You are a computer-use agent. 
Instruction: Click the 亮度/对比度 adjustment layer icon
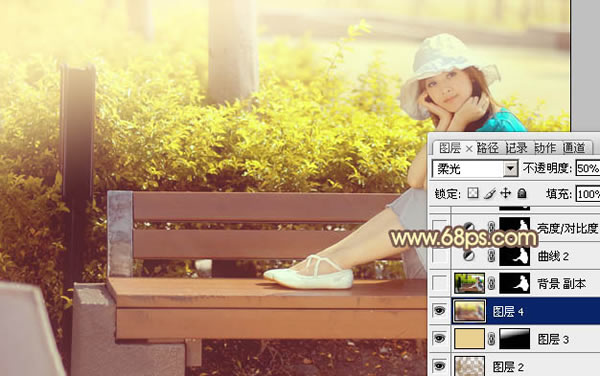[469, 226]
